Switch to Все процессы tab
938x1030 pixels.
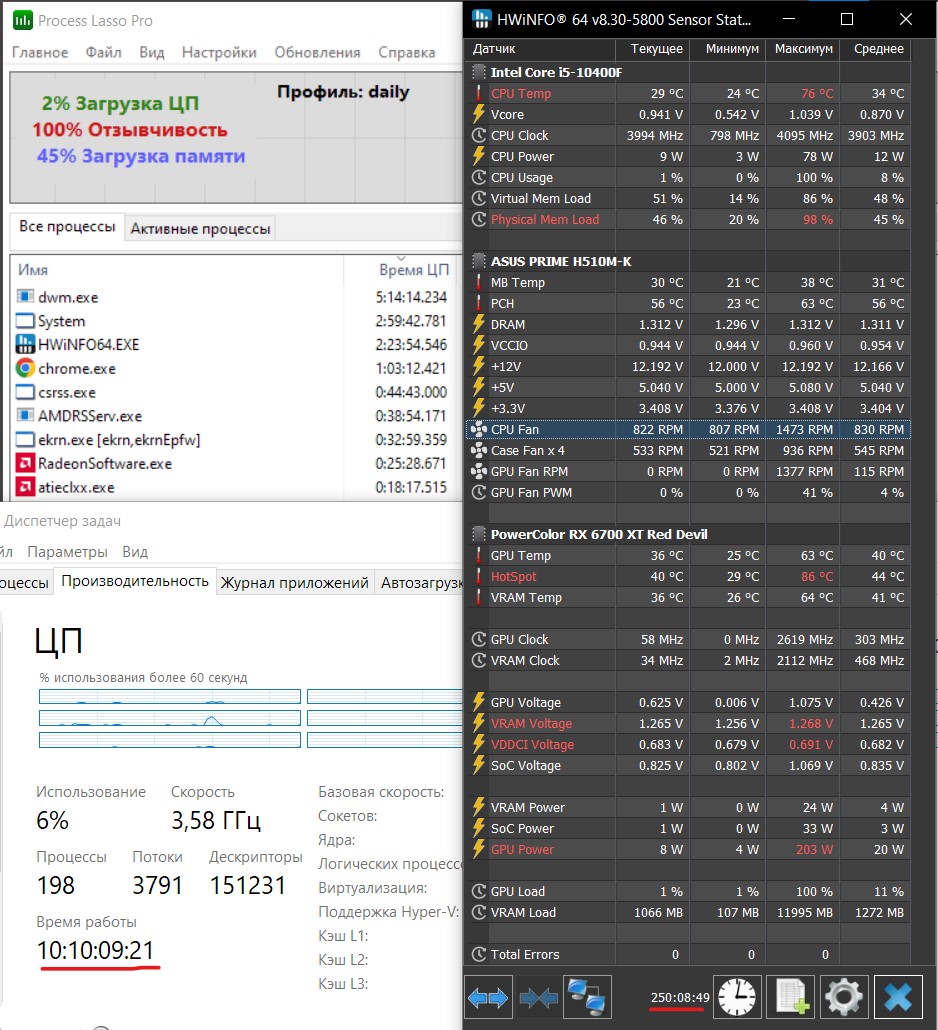tap(67, 227)
